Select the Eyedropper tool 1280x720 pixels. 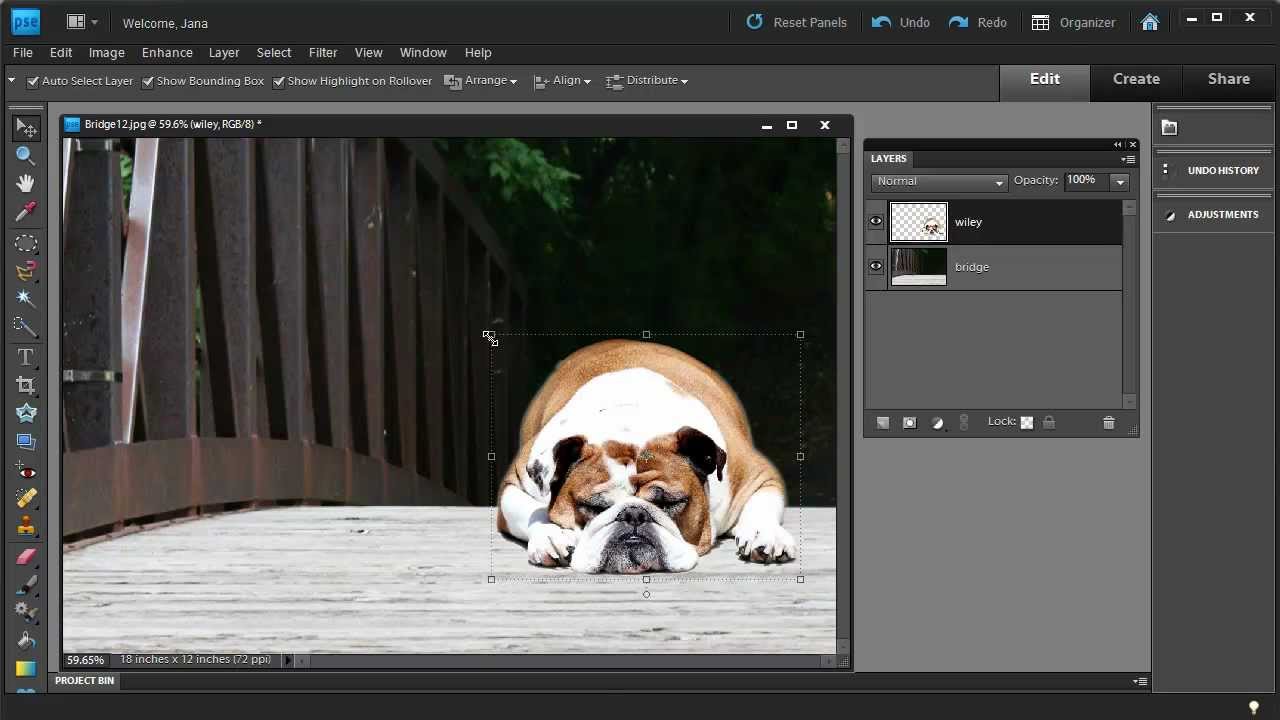click(x=26, y=211)
